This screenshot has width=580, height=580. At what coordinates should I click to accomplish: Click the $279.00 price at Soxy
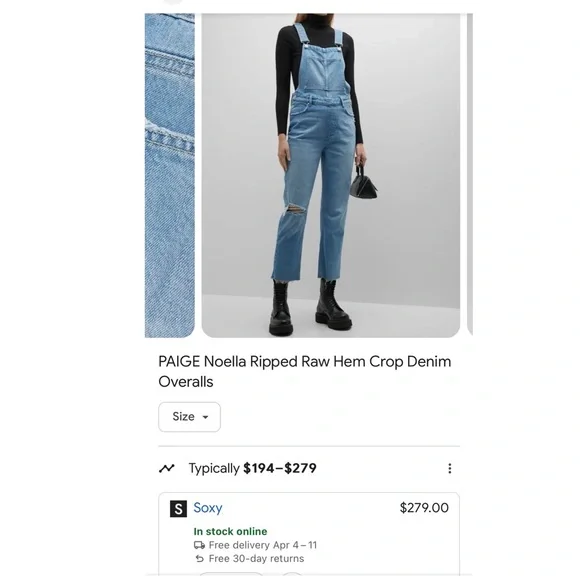tap(424, 508)
